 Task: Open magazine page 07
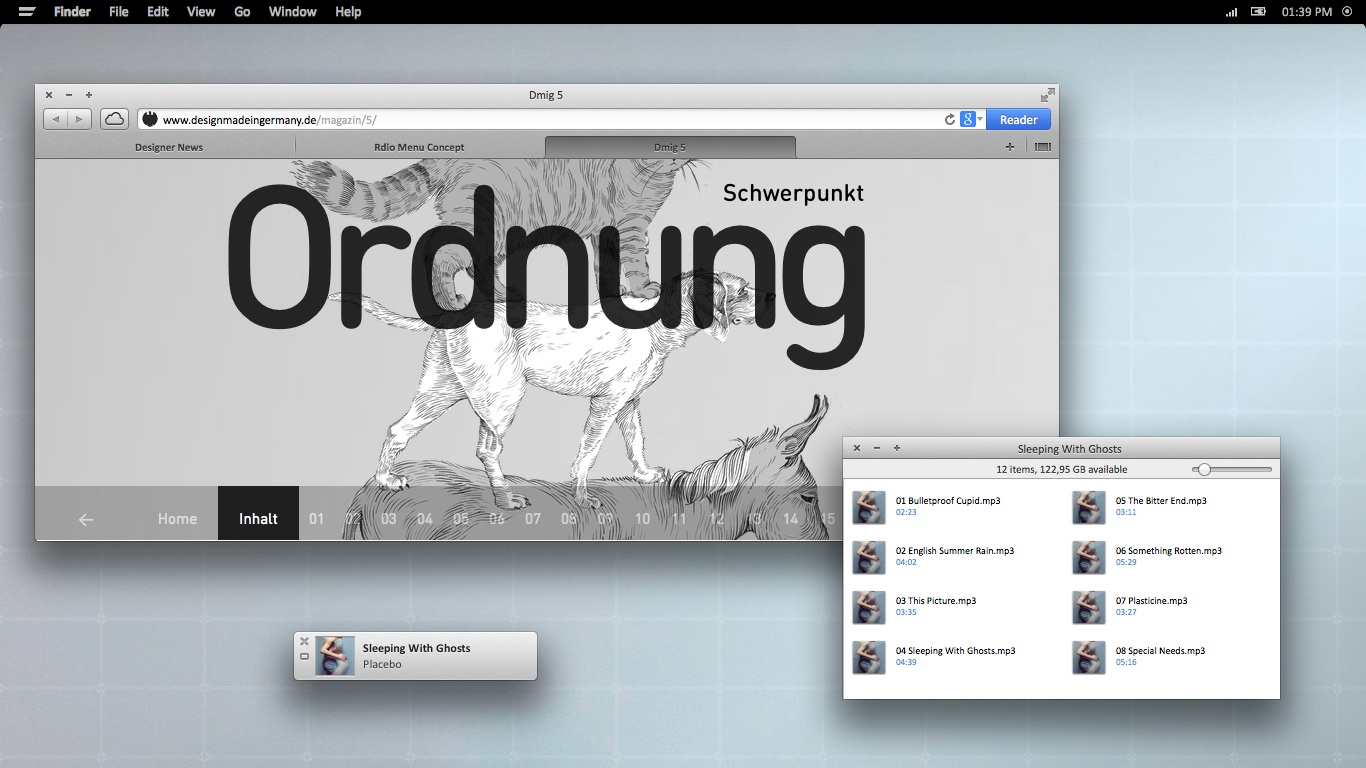(533, 519)
